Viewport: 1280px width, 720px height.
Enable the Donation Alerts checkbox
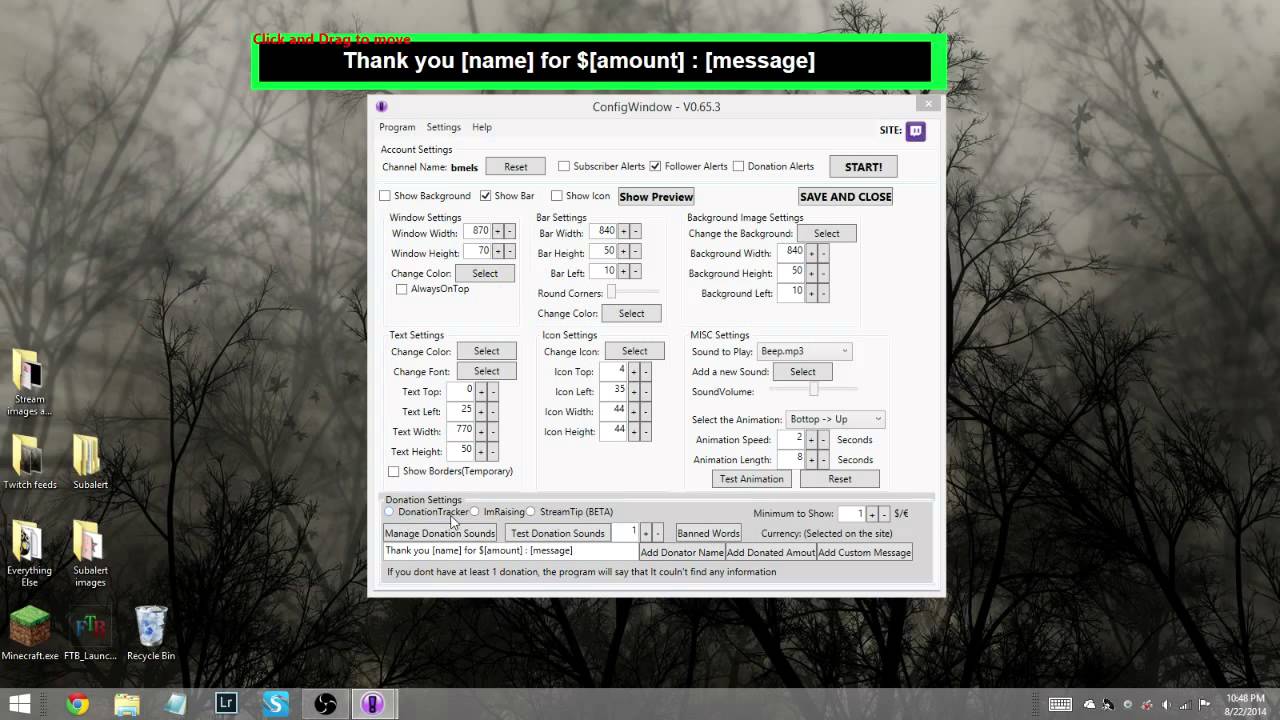coord(739,166)
